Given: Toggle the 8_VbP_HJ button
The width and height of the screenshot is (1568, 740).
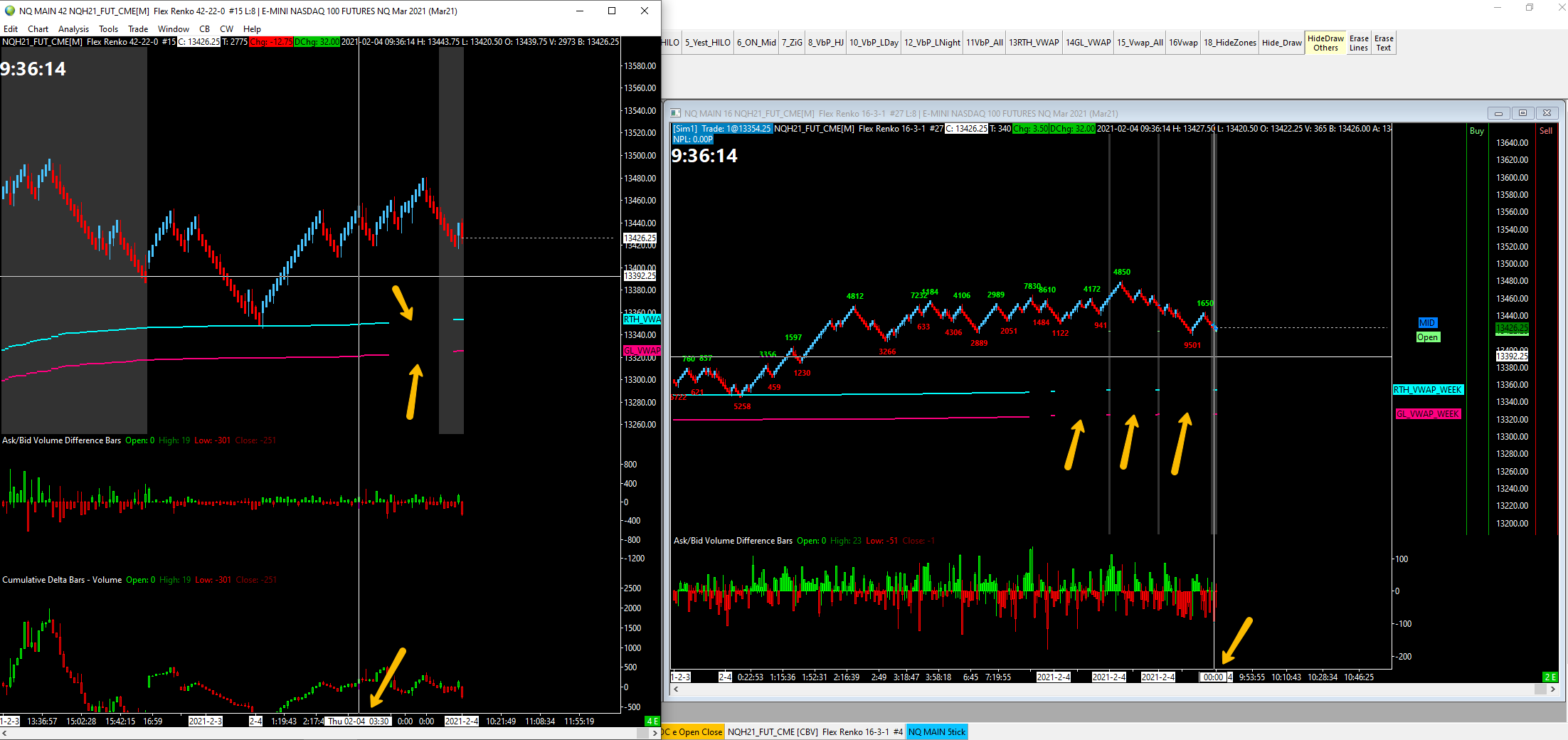Looking at the screenshot, I should click(826, 43).
